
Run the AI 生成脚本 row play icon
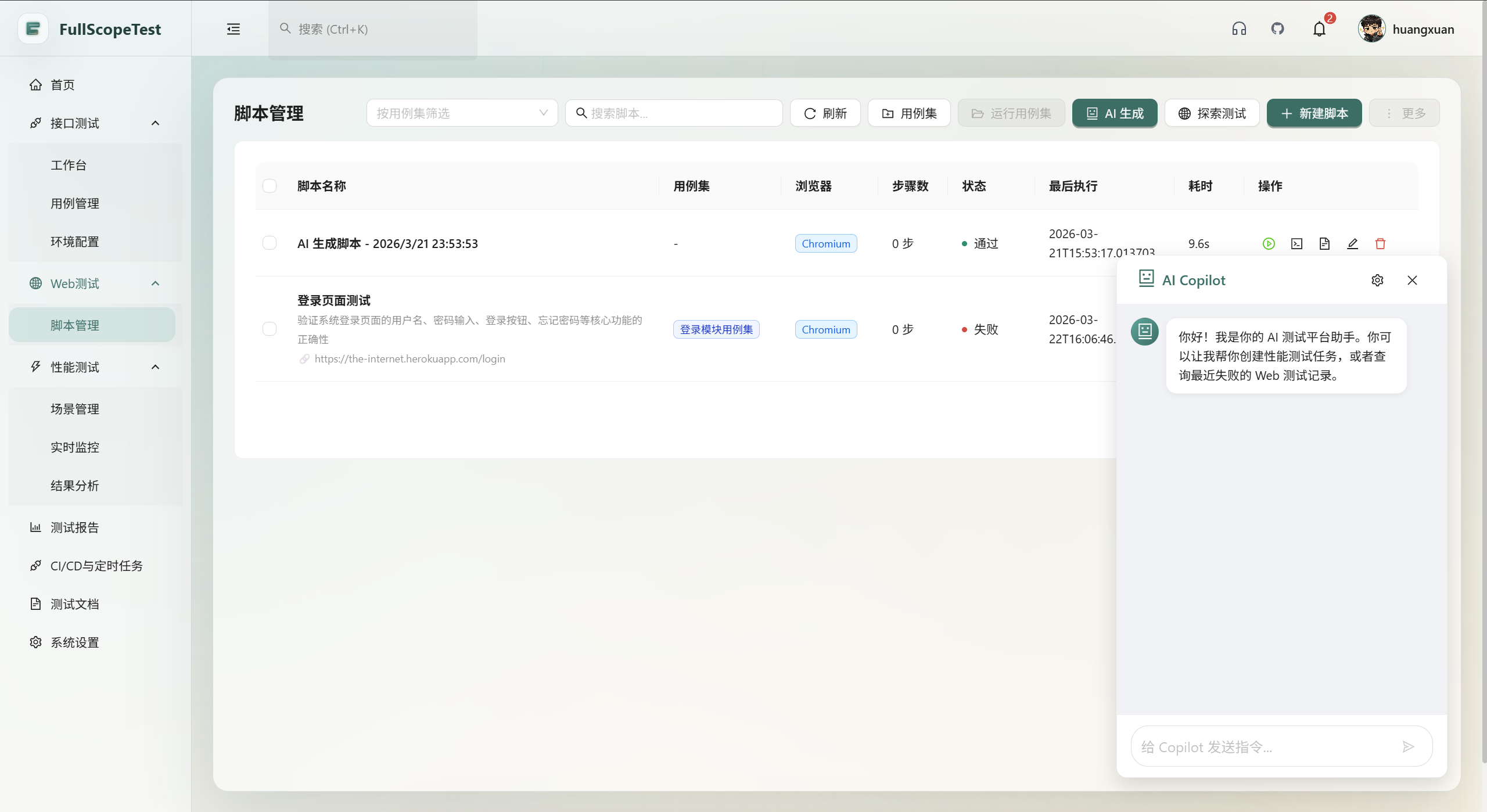click(x=1269, y=244)
